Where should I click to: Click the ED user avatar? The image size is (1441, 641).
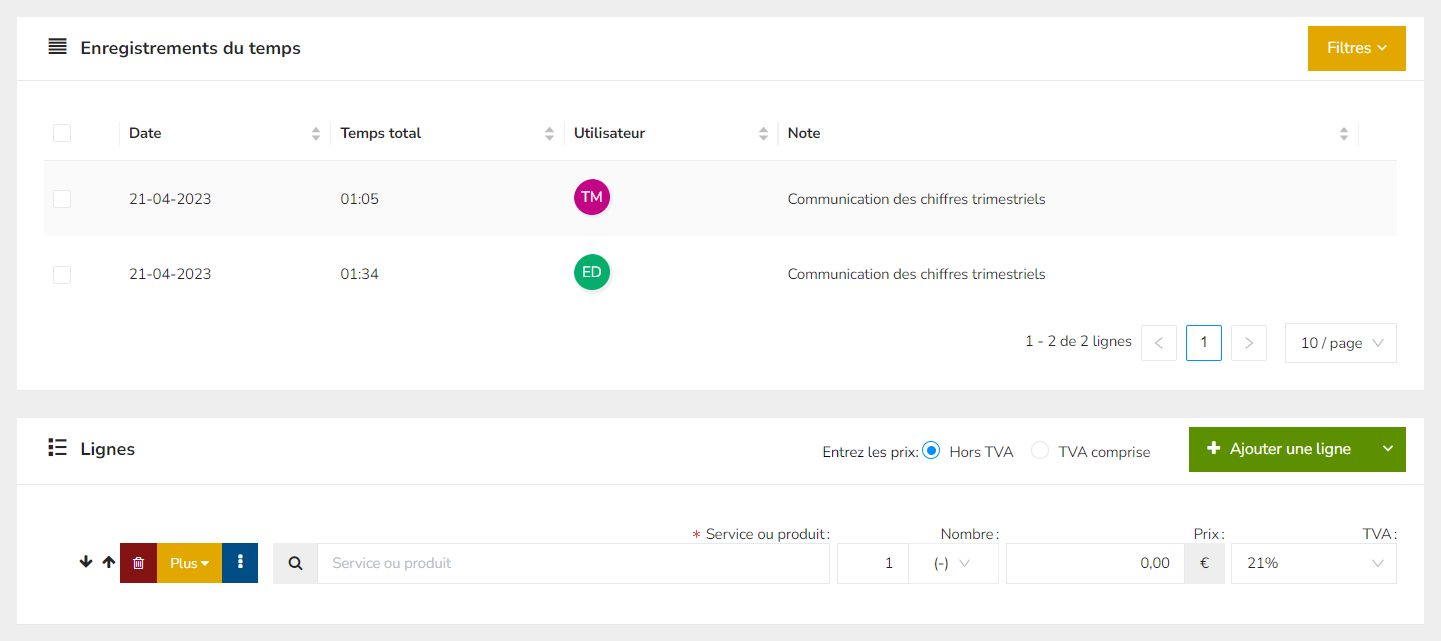point(591,273)
